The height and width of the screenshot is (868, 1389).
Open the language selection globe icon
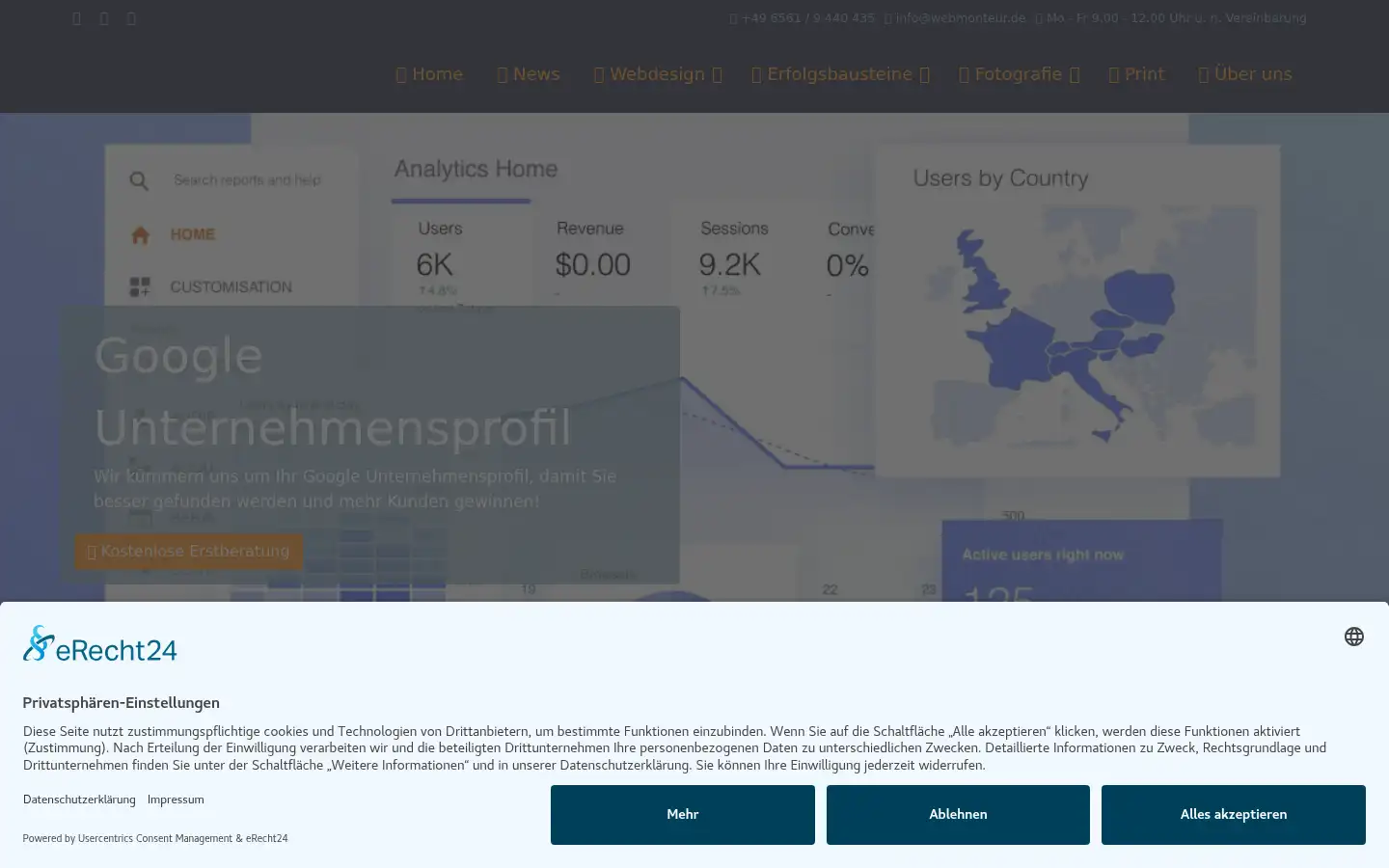tap(1353, 637)
